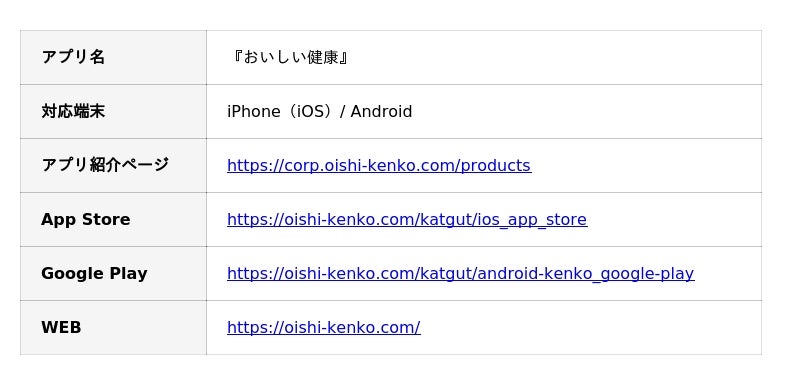Click the word Android in device row

(x=381, y=112)
